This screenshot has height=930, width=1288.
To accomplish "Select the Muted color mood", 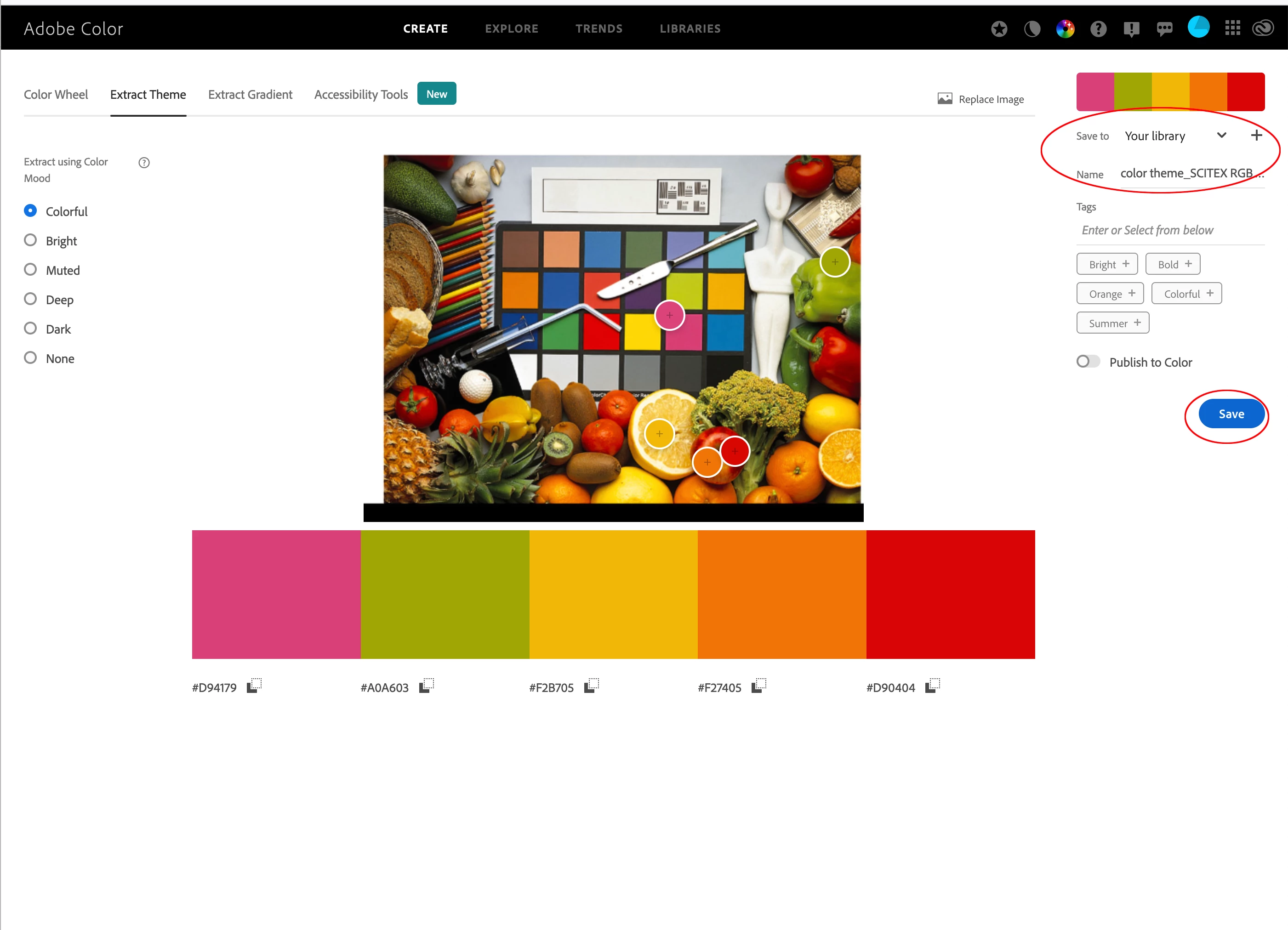I will coord(31,270).
